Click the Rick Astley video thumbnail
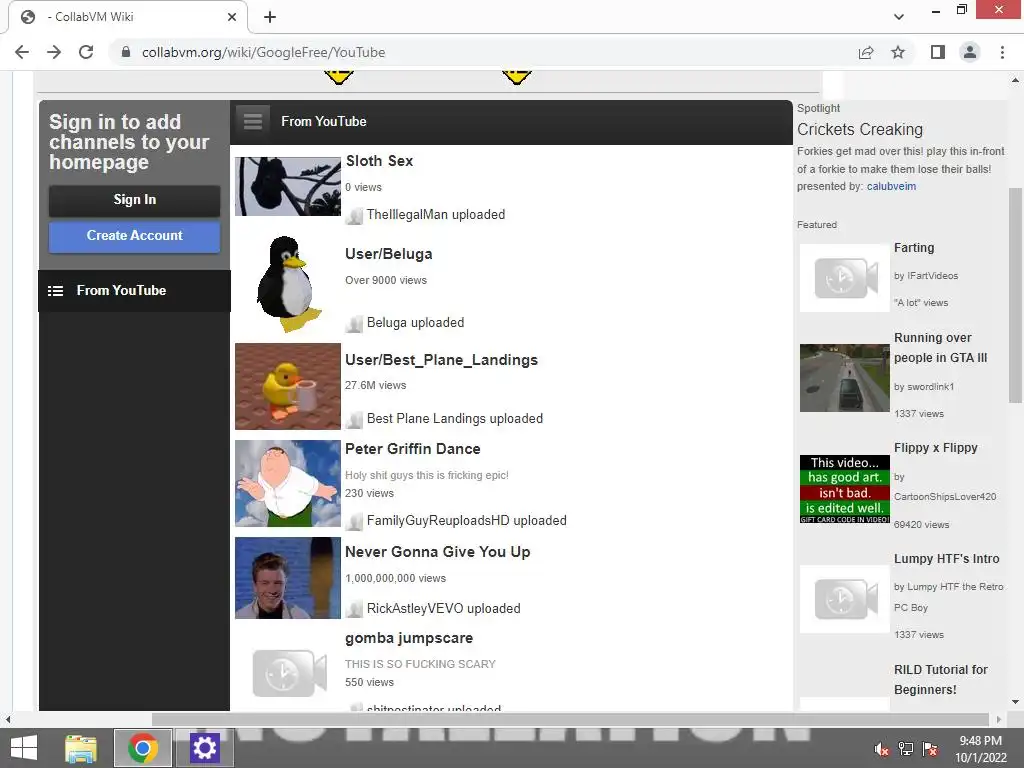 click(288, 578)
